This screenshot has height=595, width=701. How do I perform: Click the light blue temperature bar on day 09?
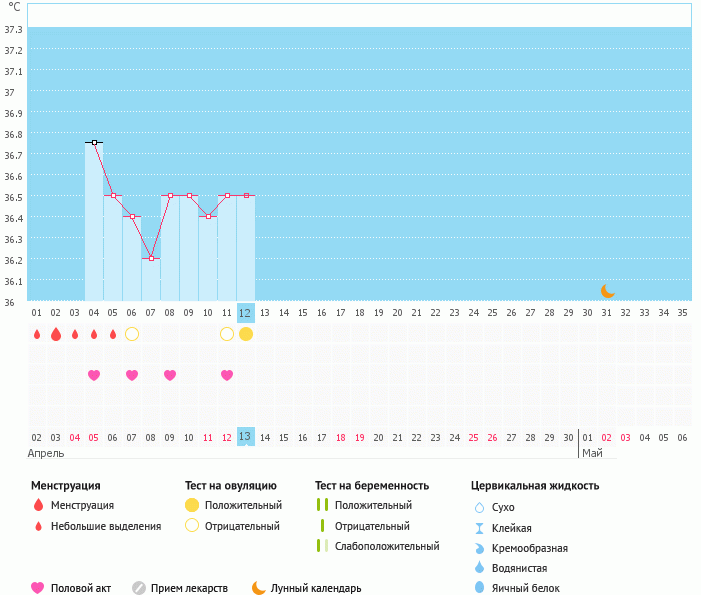click(x=189, y=250)
